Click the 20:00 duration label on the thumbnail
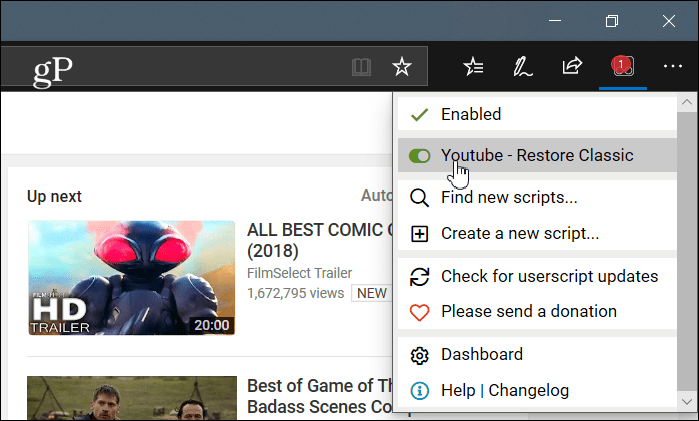 click(x=211, y=325)
